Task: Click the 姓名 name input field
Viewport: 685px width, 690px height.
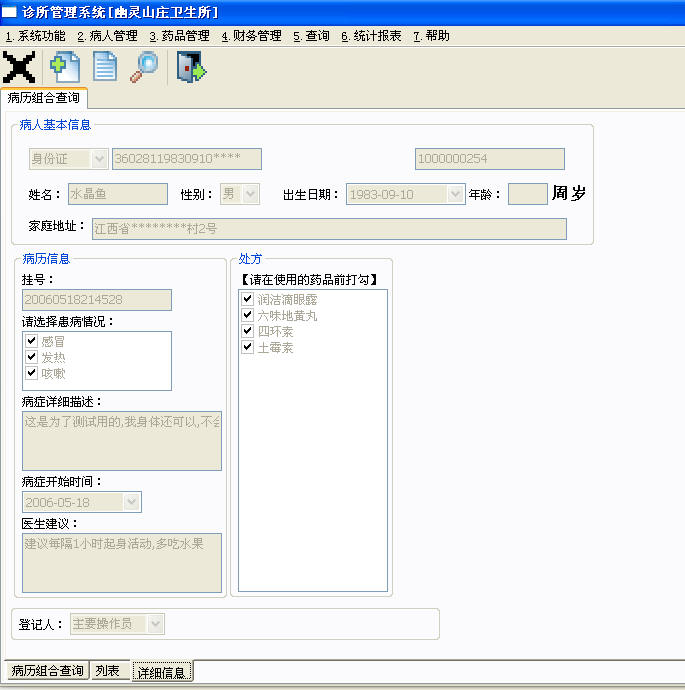Action: tap(118, 194)
